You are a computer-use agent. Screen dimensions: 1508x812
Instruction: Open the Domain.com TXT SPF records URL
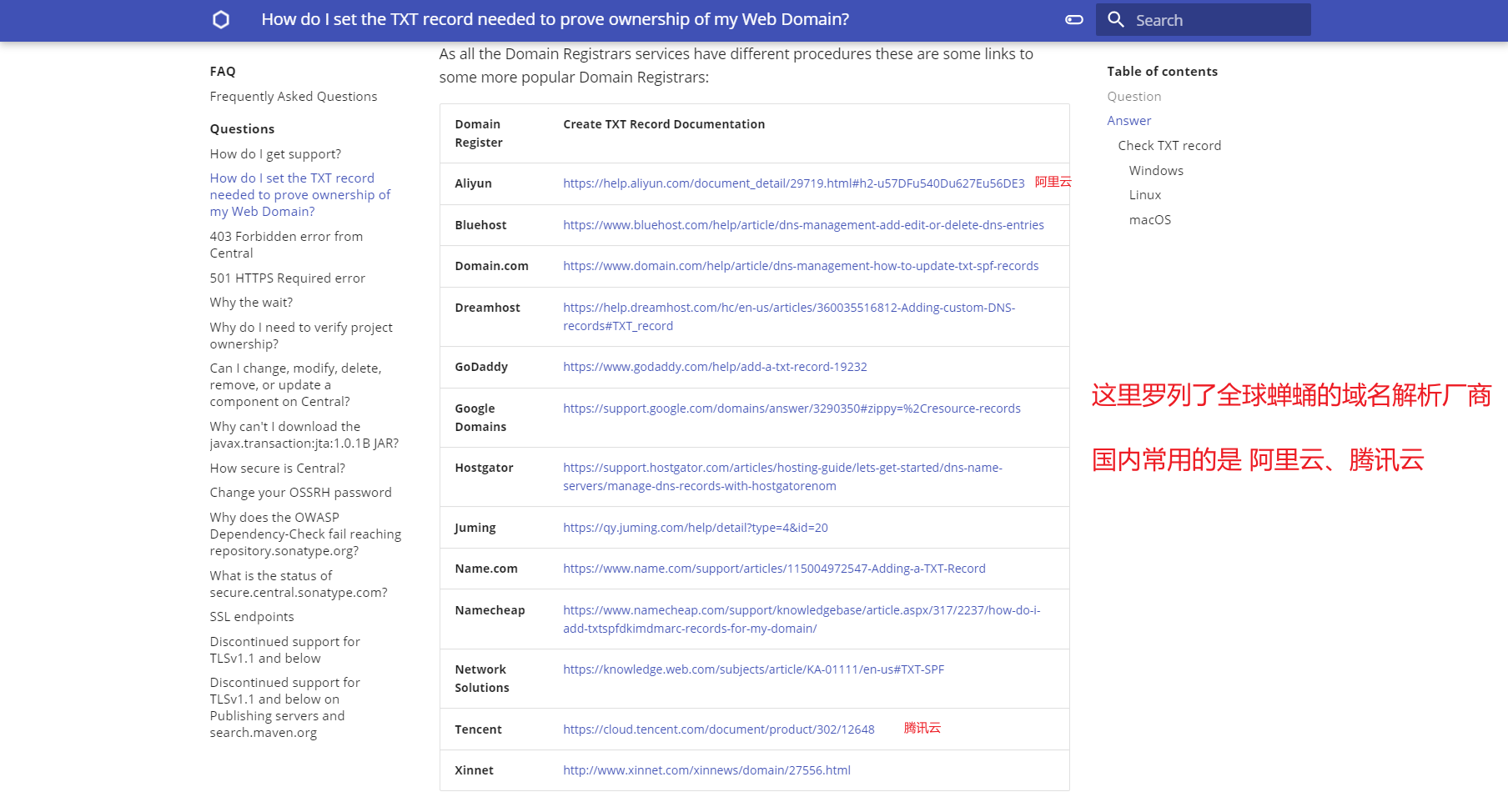tap(801, 266)
